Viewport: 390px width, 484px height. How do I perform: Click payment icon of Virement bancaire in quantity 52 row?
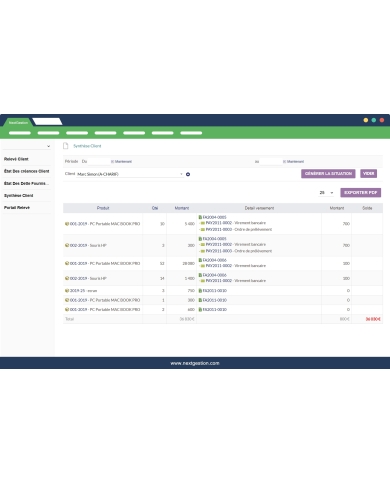[x=203, y=266]
